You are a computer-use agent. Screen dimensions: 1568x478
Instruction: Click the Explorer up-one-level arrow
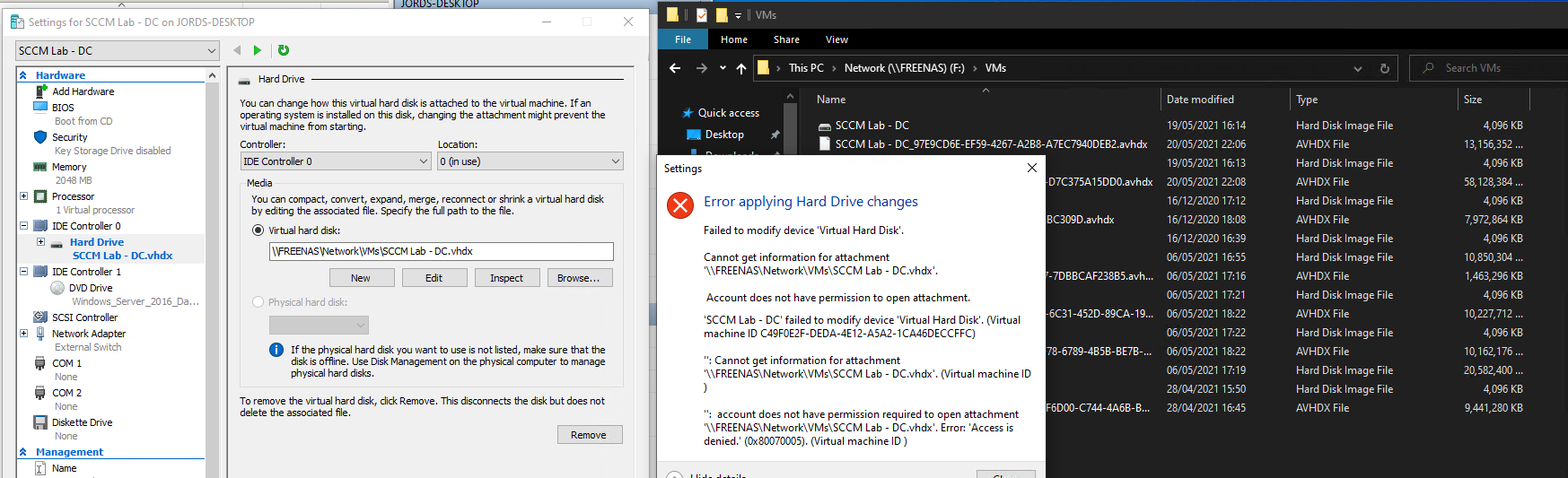click(740, 68)
